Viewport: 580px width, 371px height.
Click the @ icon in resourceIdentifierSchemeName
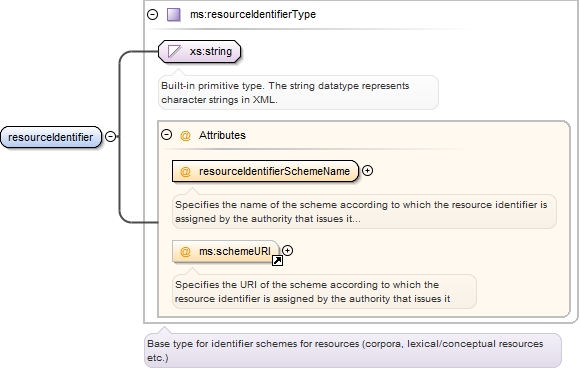(185, 172)
